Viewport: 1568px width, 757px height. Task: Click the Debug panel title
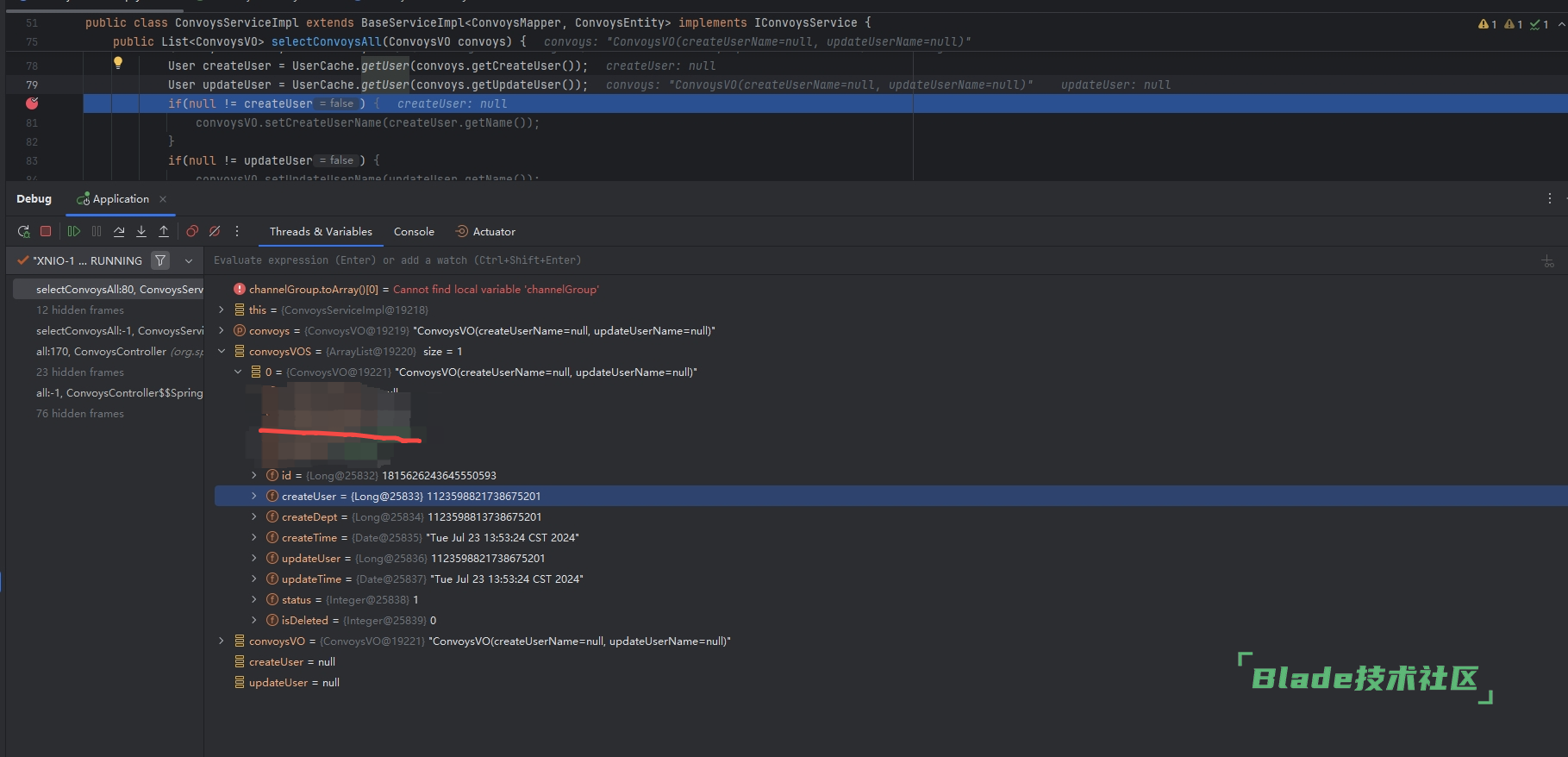click(x=34, y=199)
